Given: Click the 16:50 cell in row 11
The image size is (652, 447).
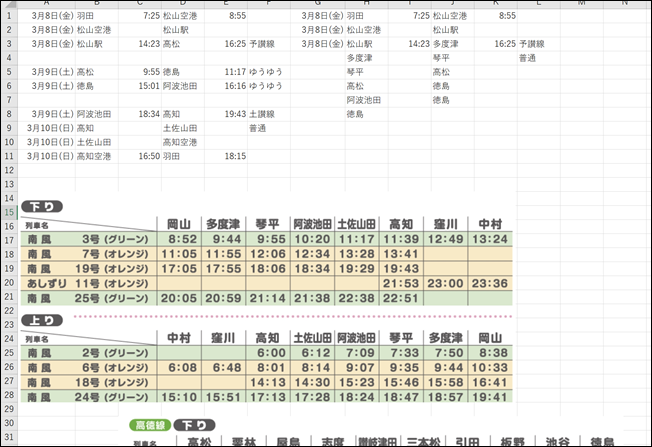Looking at the screenshot, I should point(140,156).
